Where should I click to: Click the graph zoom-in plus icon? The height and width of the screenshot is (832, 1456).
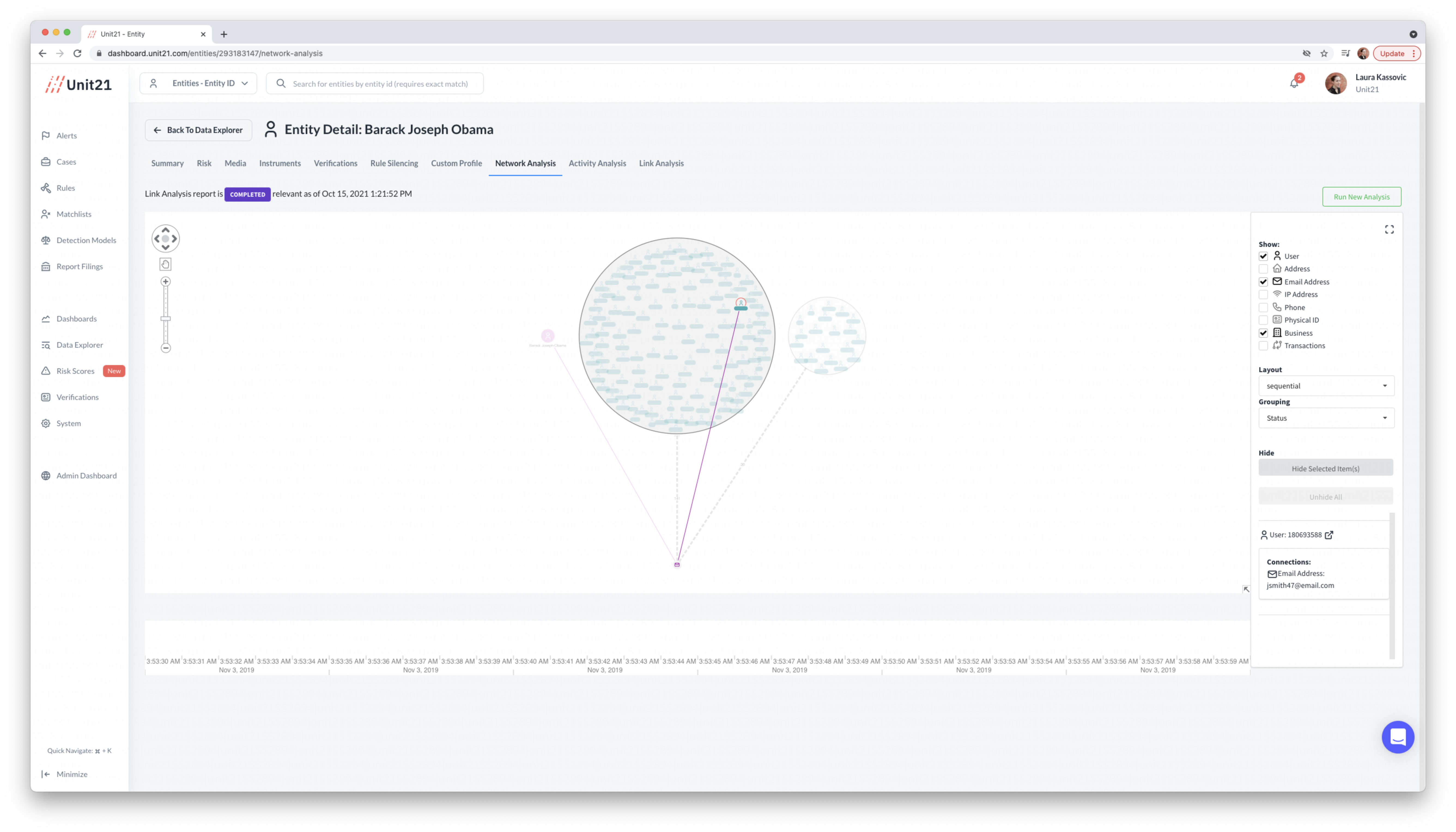click(166, 282)
